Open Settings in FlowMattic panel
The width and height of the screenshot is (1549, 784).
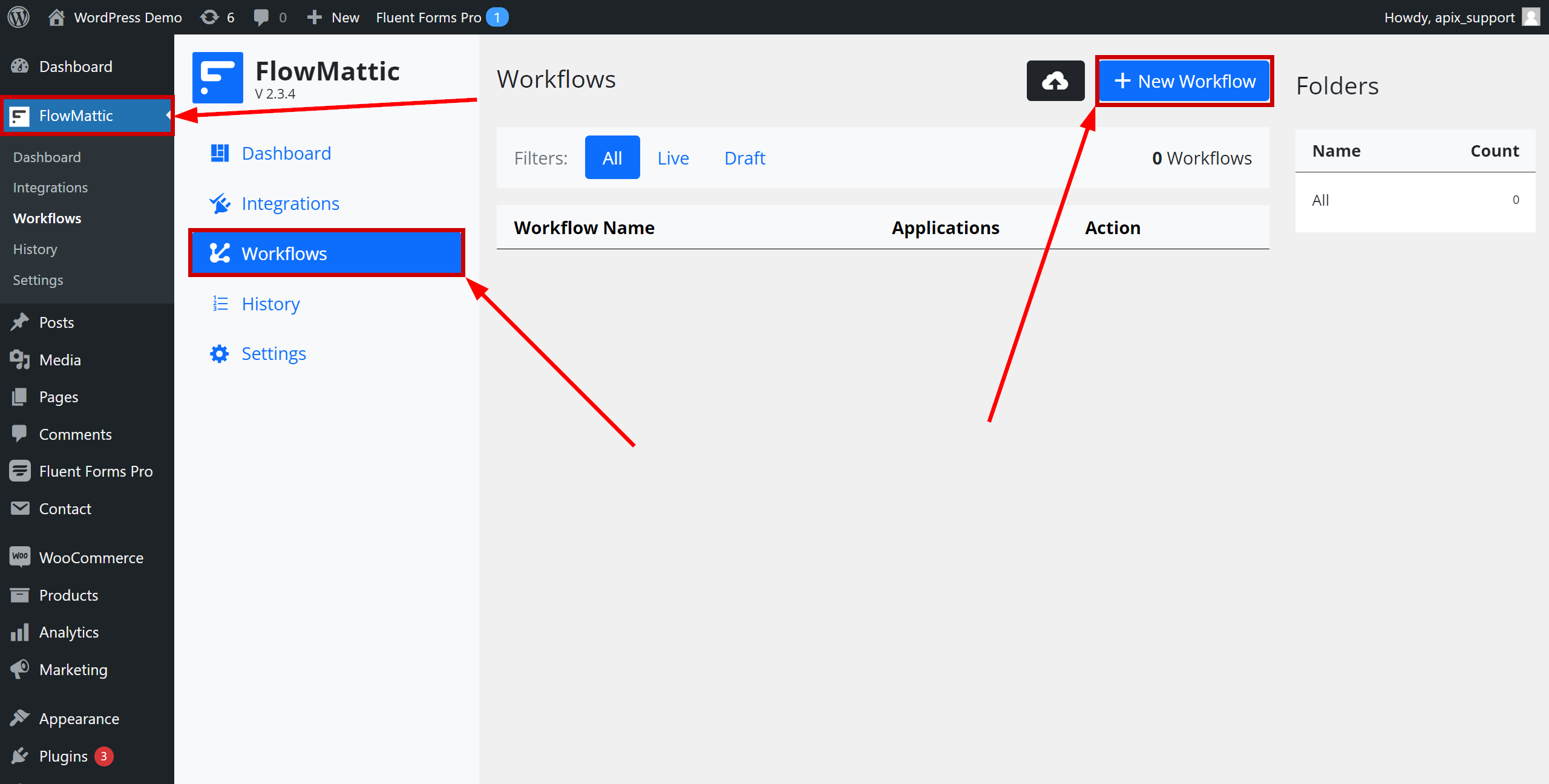tap(273, 353)
